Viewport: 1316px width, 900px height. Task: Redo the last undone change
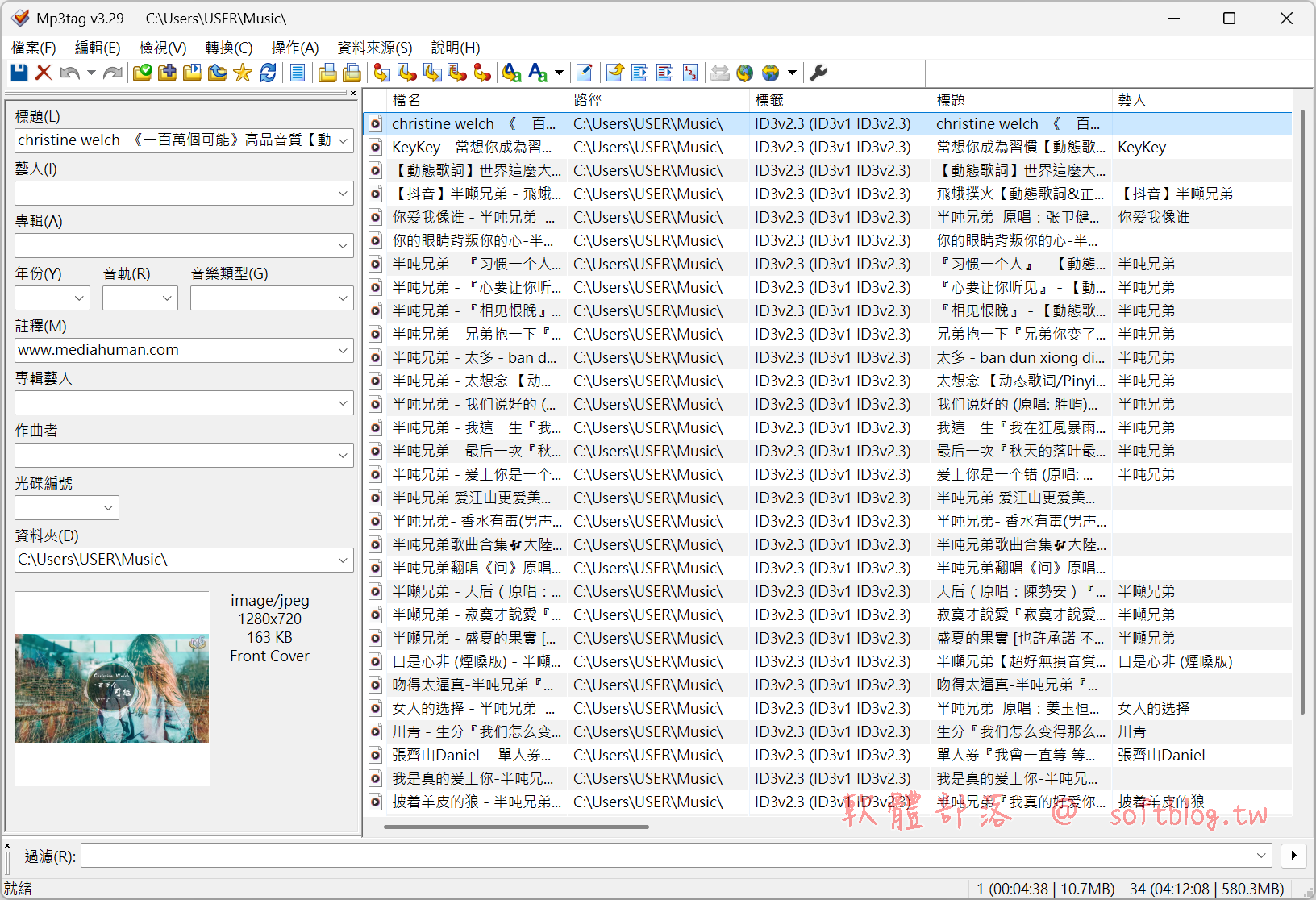coord(113,73)
